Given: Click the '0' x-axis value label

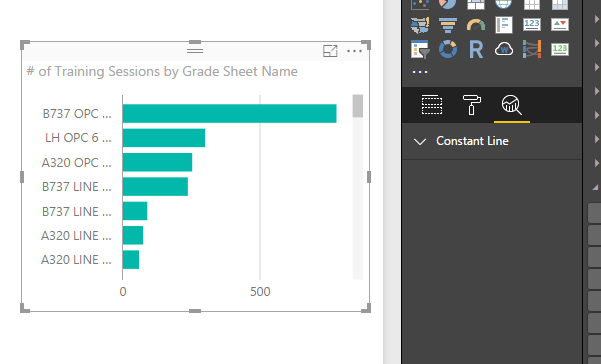Looking at the screenshot, I should click(123, 292).
